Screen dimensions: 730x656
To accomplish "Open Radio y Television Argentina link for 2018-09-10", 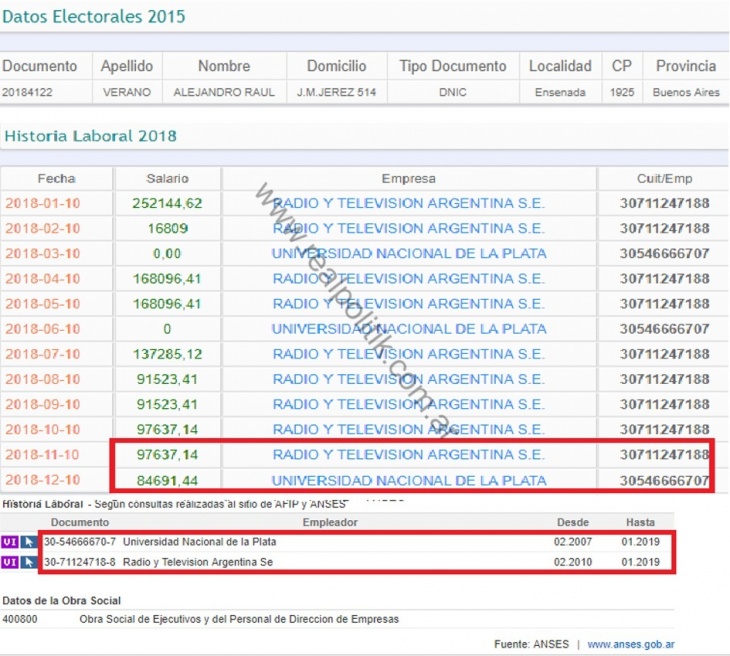I will 408,405.
